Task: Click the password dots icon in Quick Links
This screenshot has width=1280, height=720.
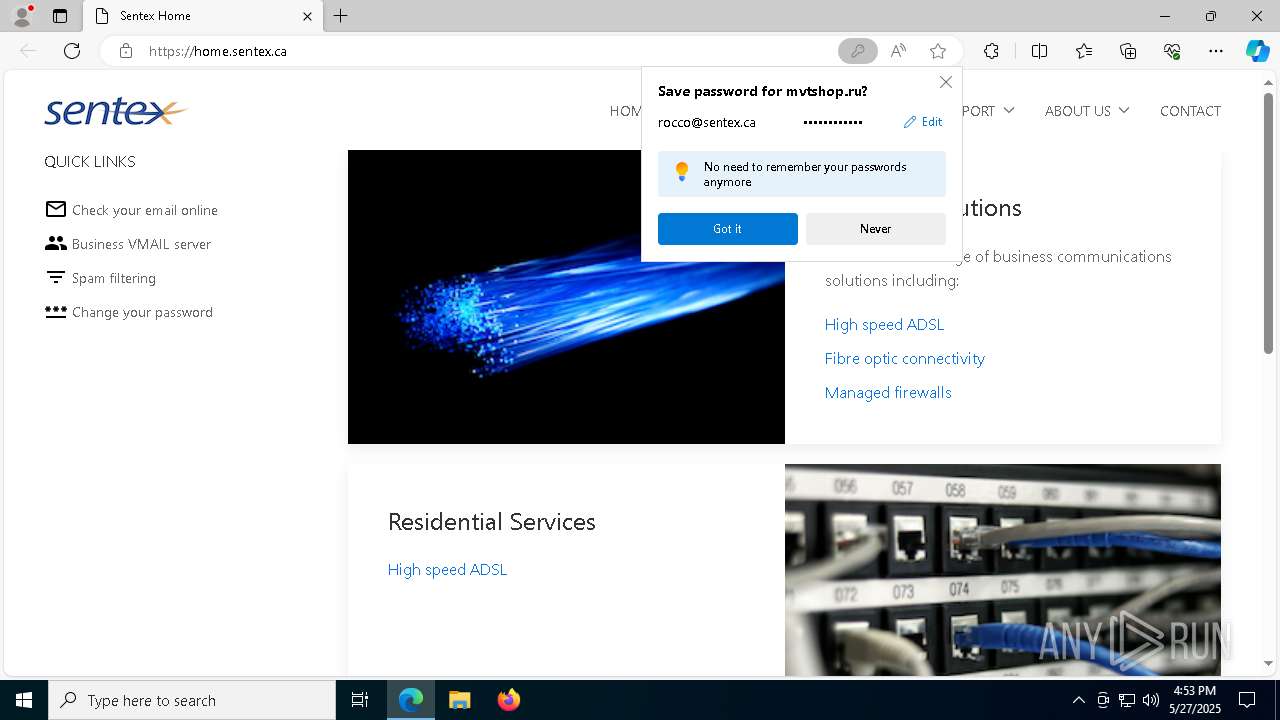Action: [x=56, y=311]
